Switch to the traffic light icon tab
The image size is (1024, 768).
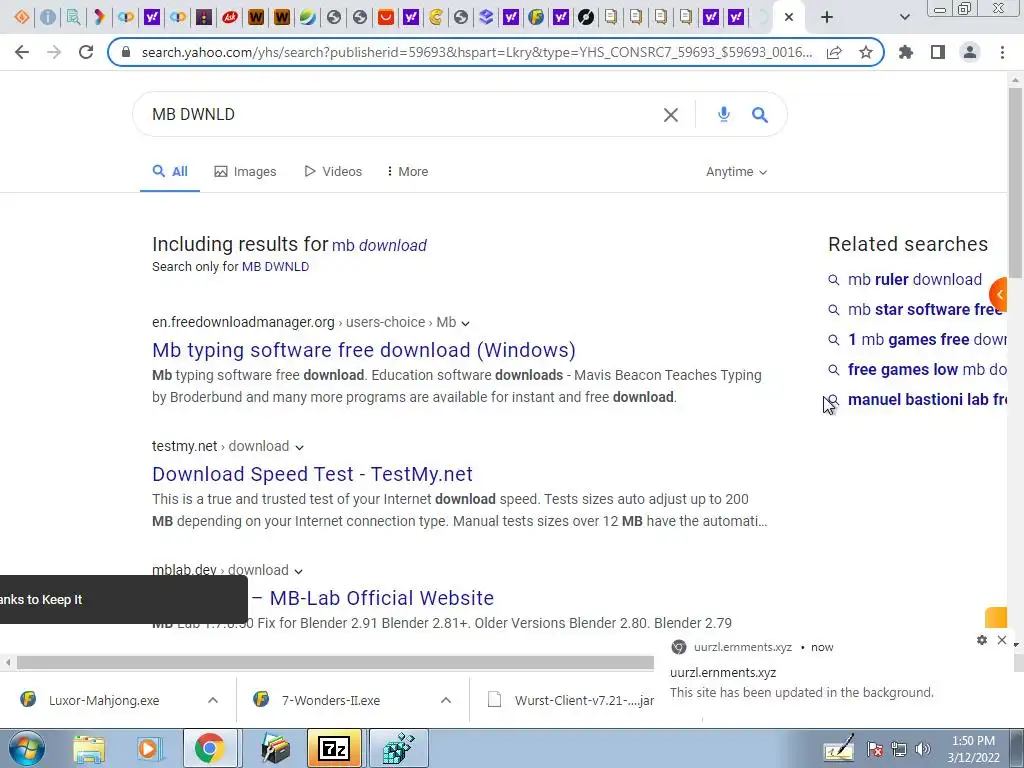[x=204, y=17]
